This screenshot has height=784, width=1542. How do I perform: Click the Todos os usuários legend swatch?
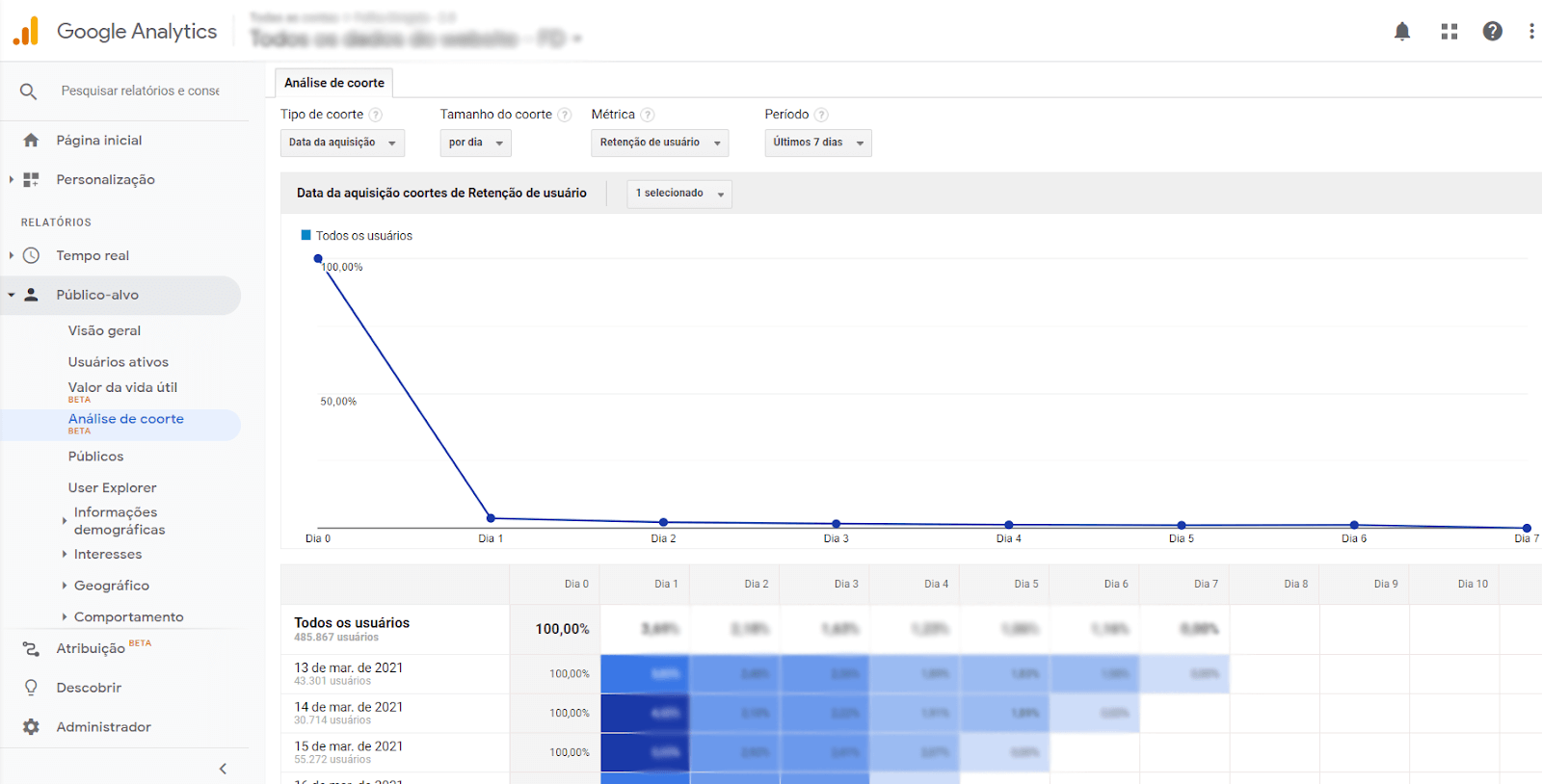tap(306, 235)
